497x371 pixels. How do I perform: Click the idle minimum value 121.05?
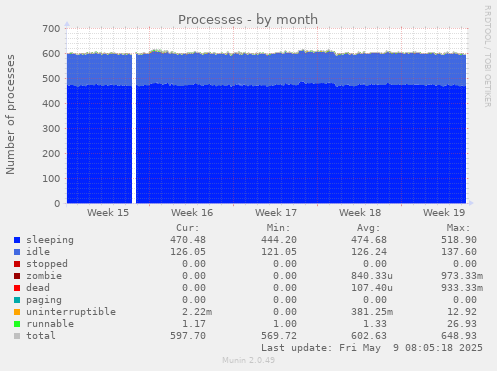(x=279, y=252)
